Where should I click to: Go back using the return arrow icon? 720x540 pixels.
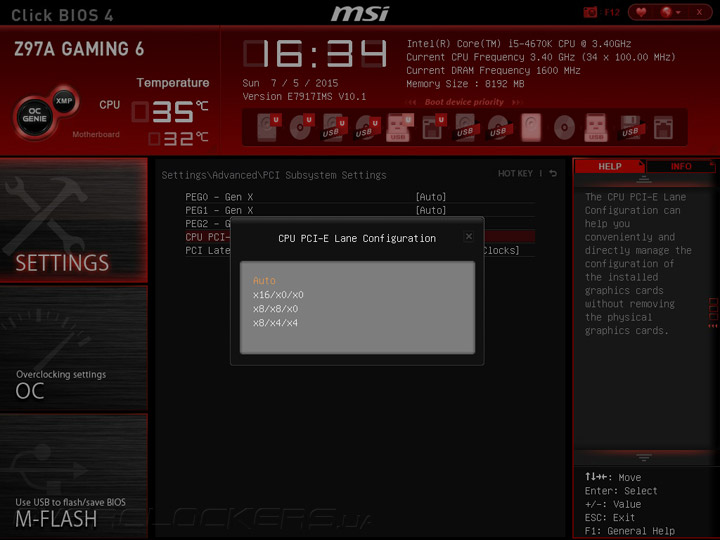click(x=553, y=174)
